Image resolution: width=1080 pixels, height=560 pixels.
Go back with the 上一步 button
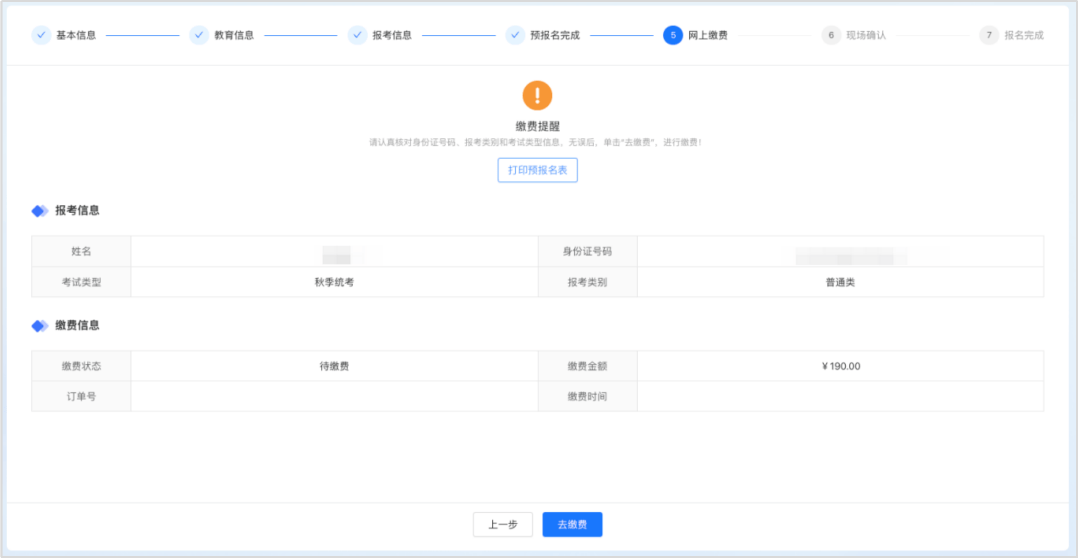pyautogui.click(x=502, y=525)
